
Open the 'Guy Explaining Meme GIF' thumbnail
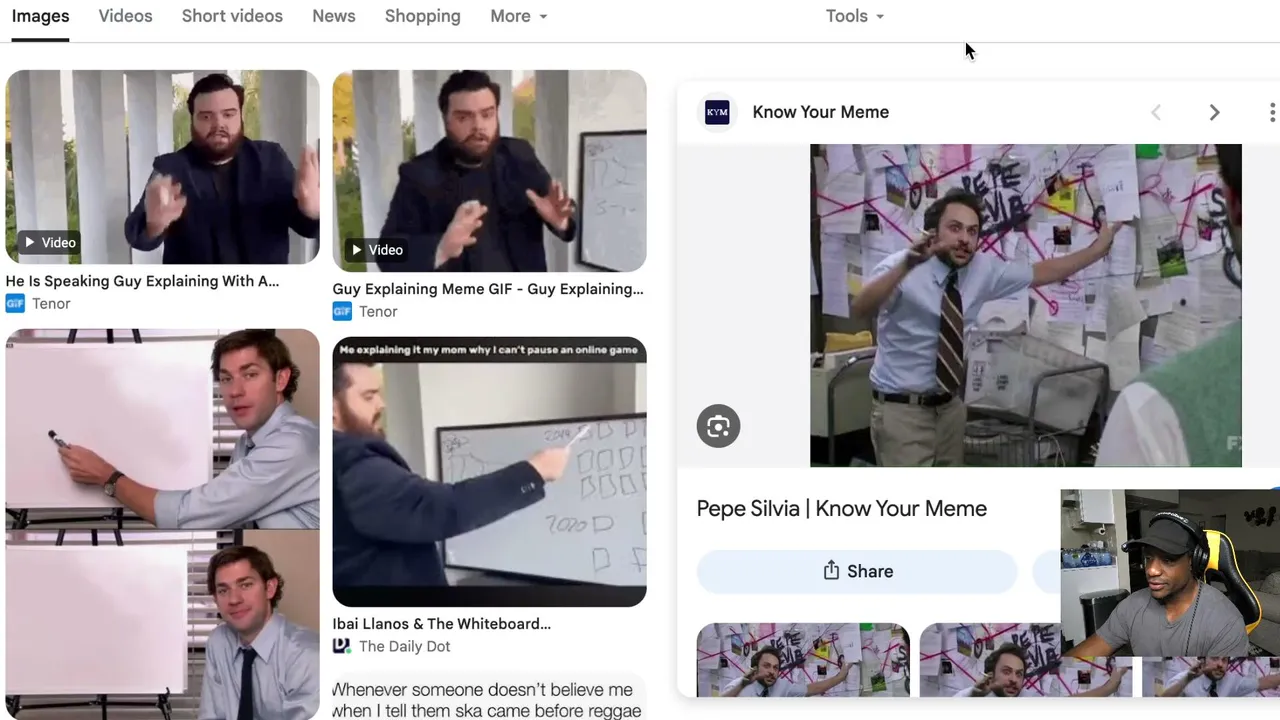(x=490, y=171)
